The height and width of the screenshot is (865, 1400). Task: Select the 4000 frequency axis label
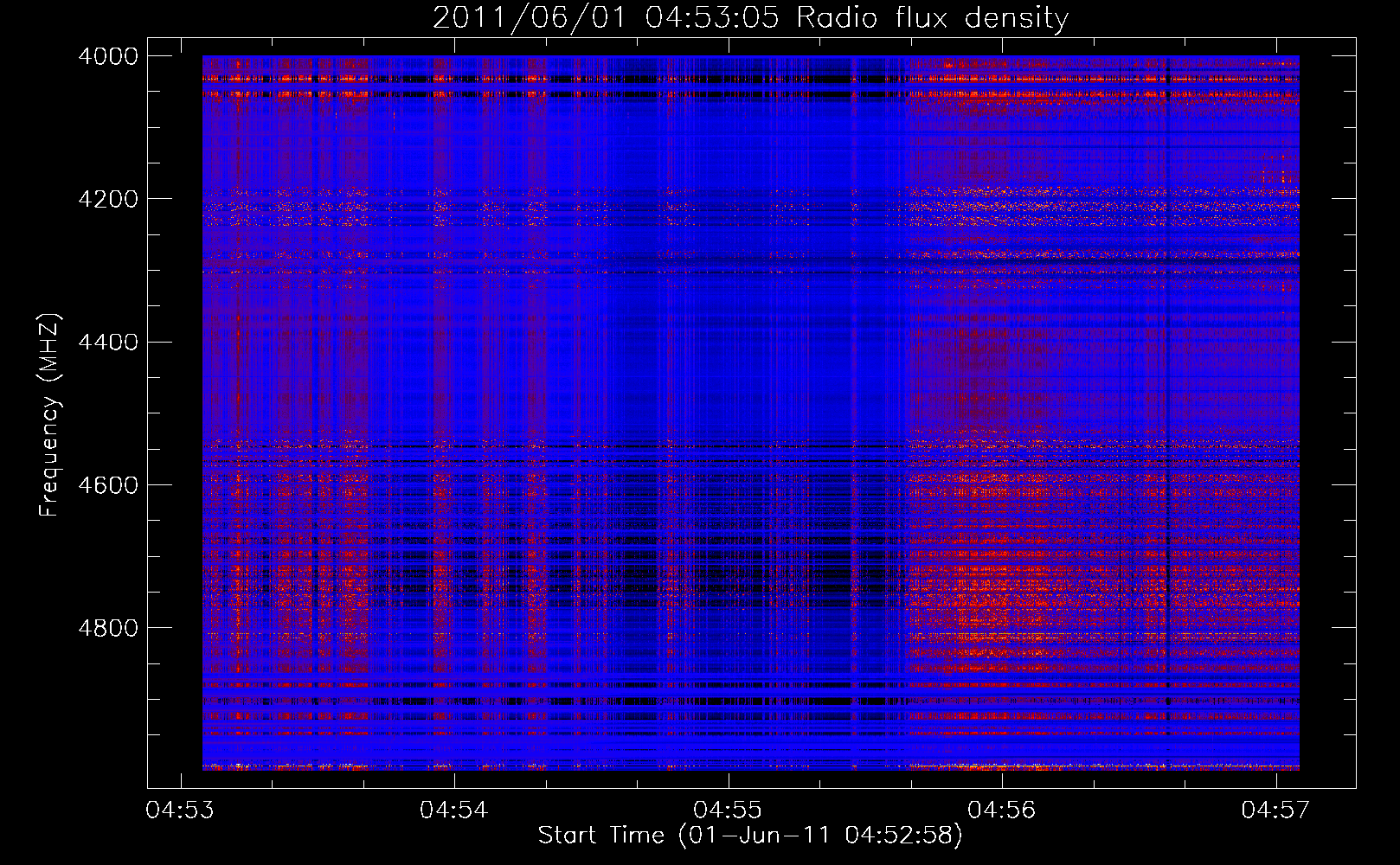pyautogui.click(x=108, y=56)
